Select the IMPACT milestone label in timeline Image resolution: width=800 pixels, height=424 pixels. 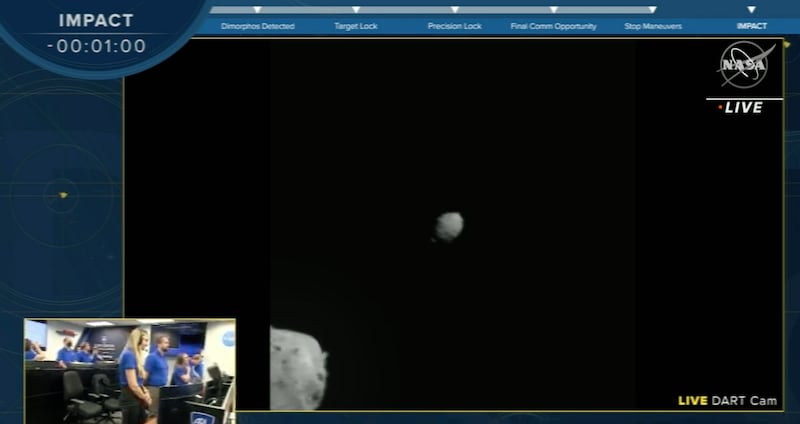click(x=752, y=26)
